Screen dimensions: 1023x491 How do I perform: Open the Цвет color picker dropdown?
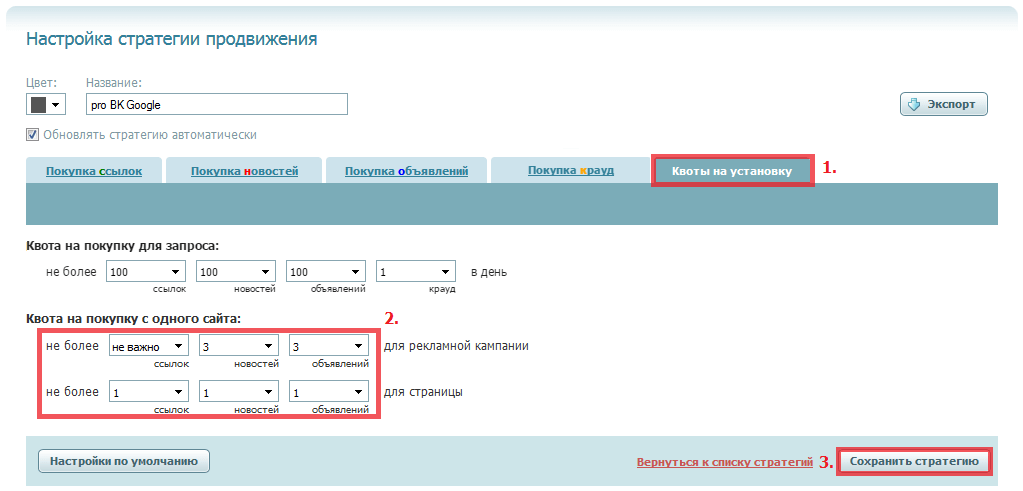[x=46, y=104]
